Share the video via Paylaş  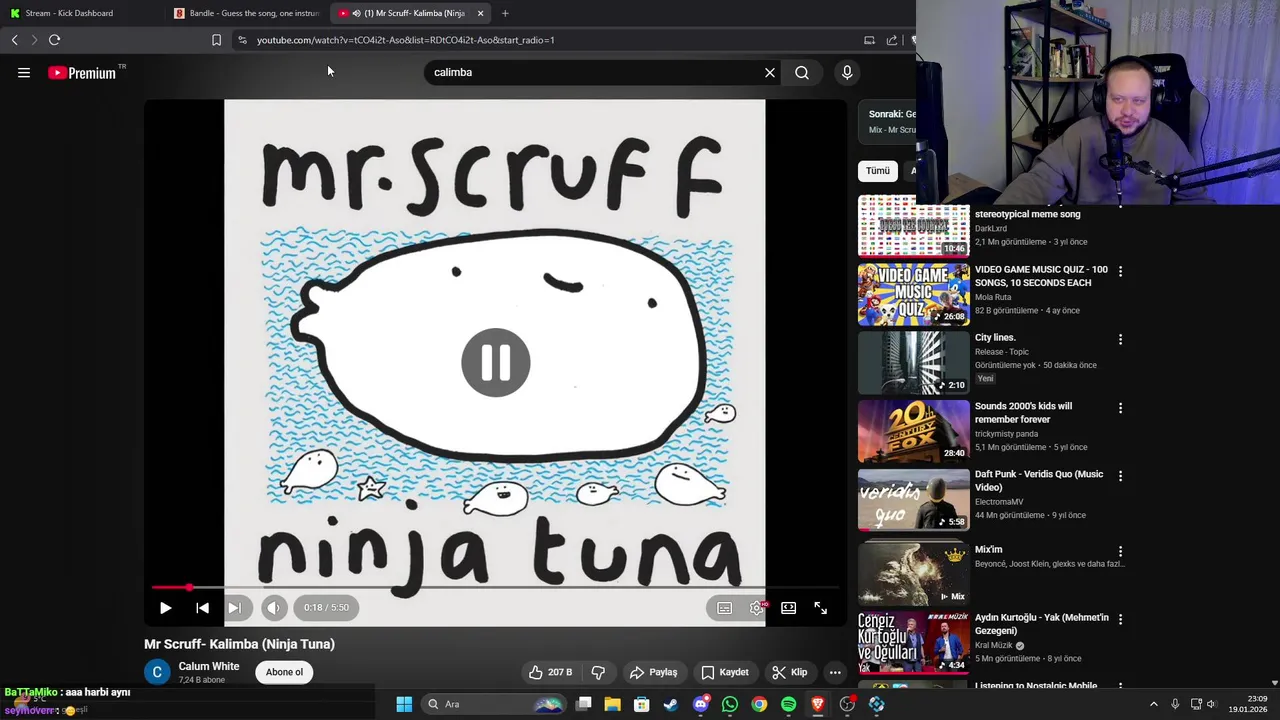(653, 672)
